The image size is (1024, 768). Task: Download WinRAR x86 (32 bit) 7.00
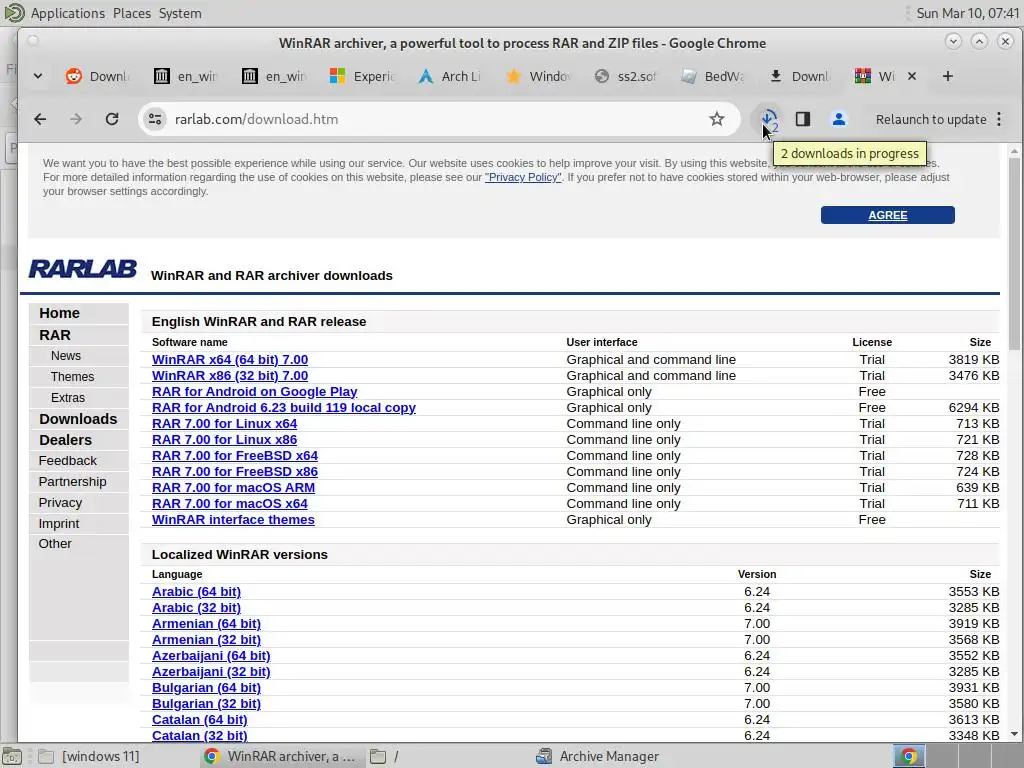pyautogui.click(x=230, y=376)
